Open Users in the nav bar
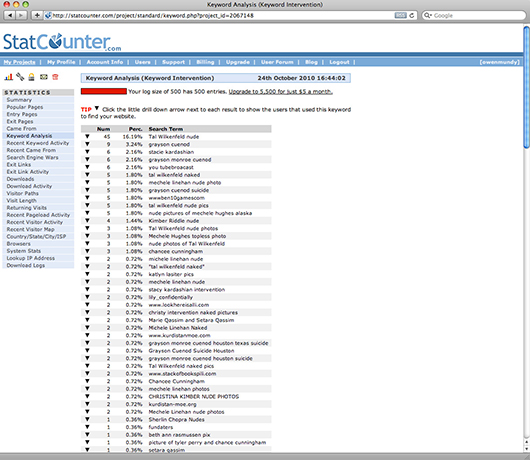Viewport: 530px width, 460px height. (x=143, y=62)
